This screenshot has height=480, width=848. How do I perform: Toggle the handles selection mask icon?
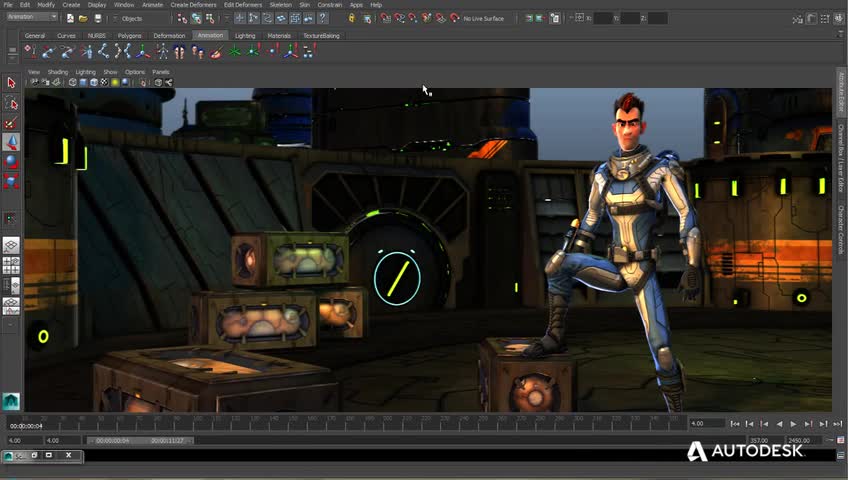(x=240, y=18)
